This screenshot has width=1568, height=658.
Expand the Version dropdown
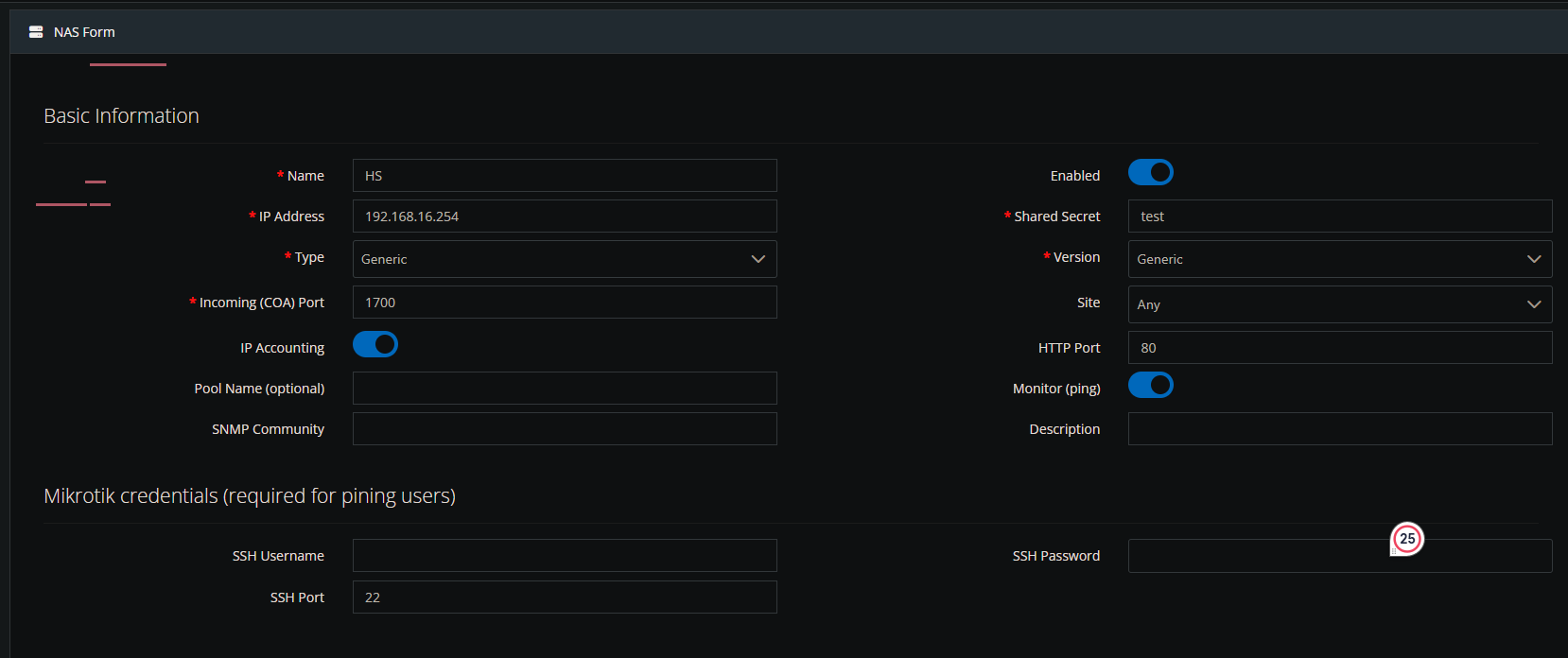(x=1339, y=259)
